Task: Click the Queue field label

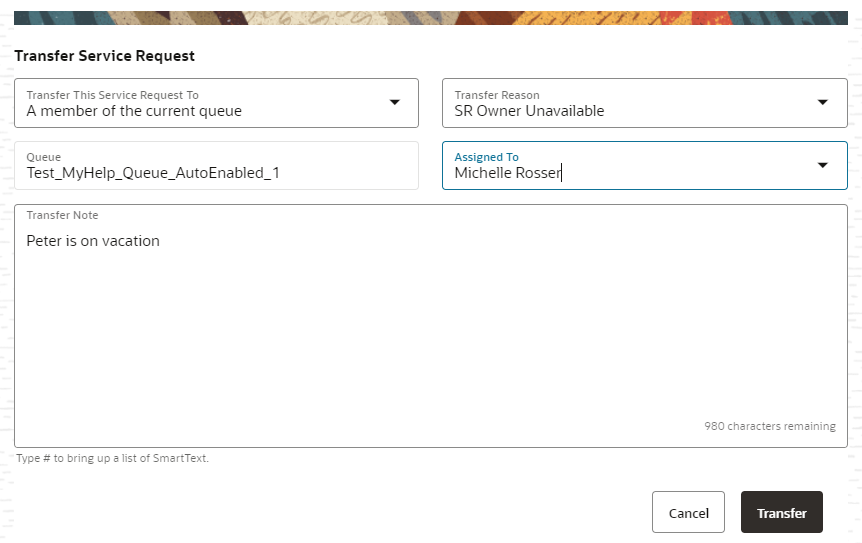Action: [44, 157]
